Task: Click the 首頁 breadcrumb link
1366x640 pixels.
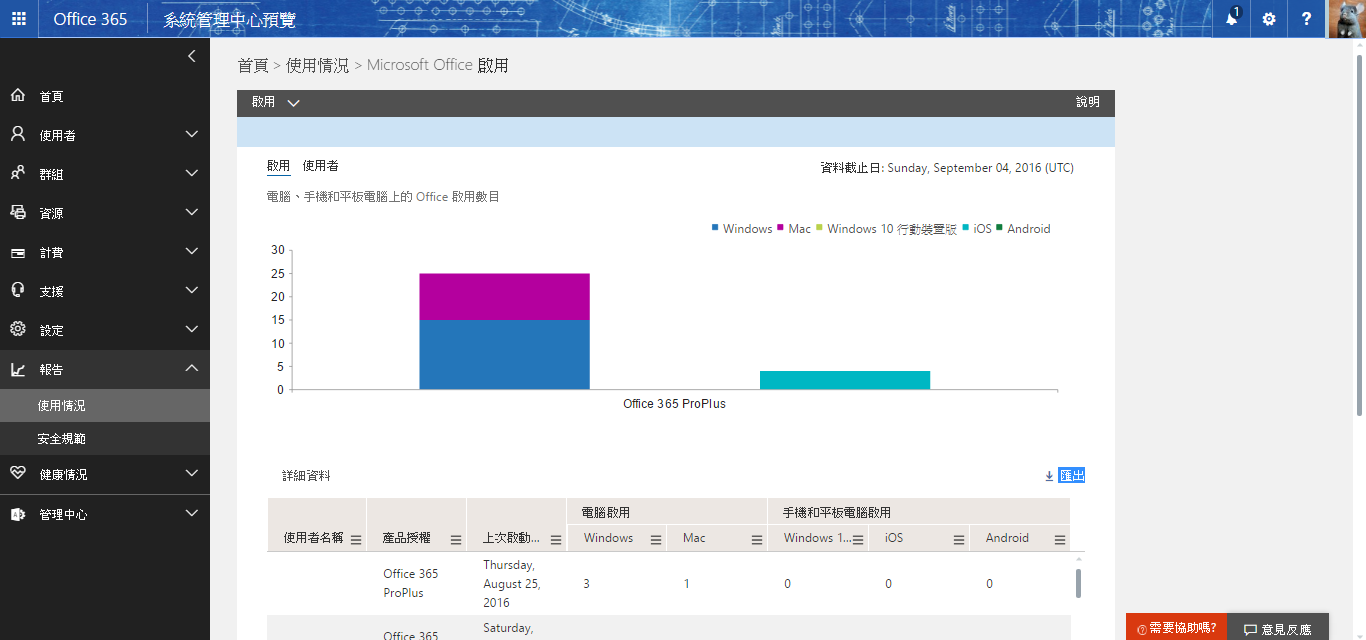Action: point(253,65)
